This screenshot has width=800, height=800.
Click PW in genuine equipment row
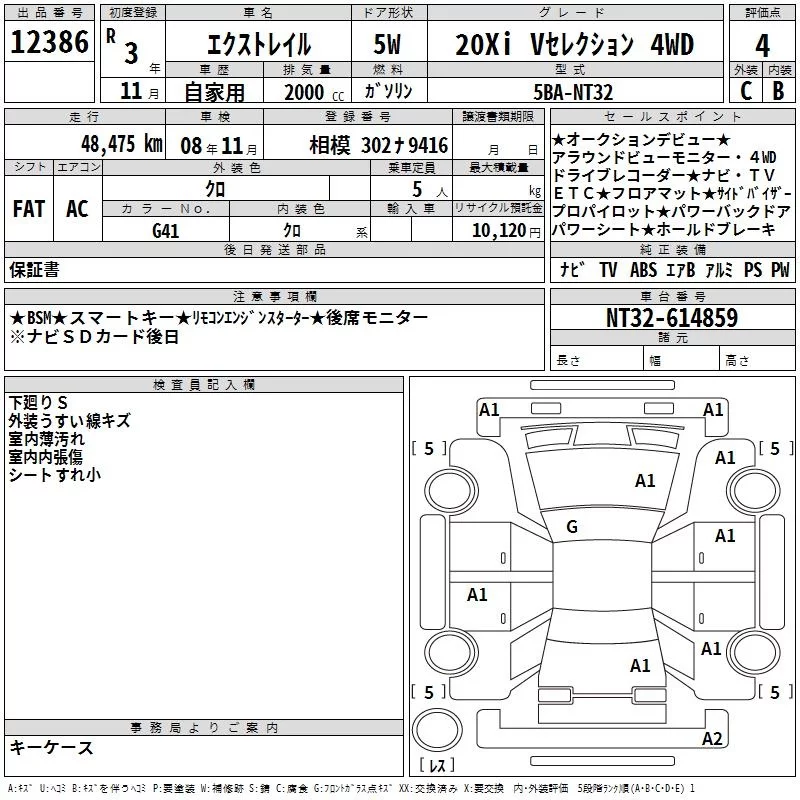[x=780, y=269]
